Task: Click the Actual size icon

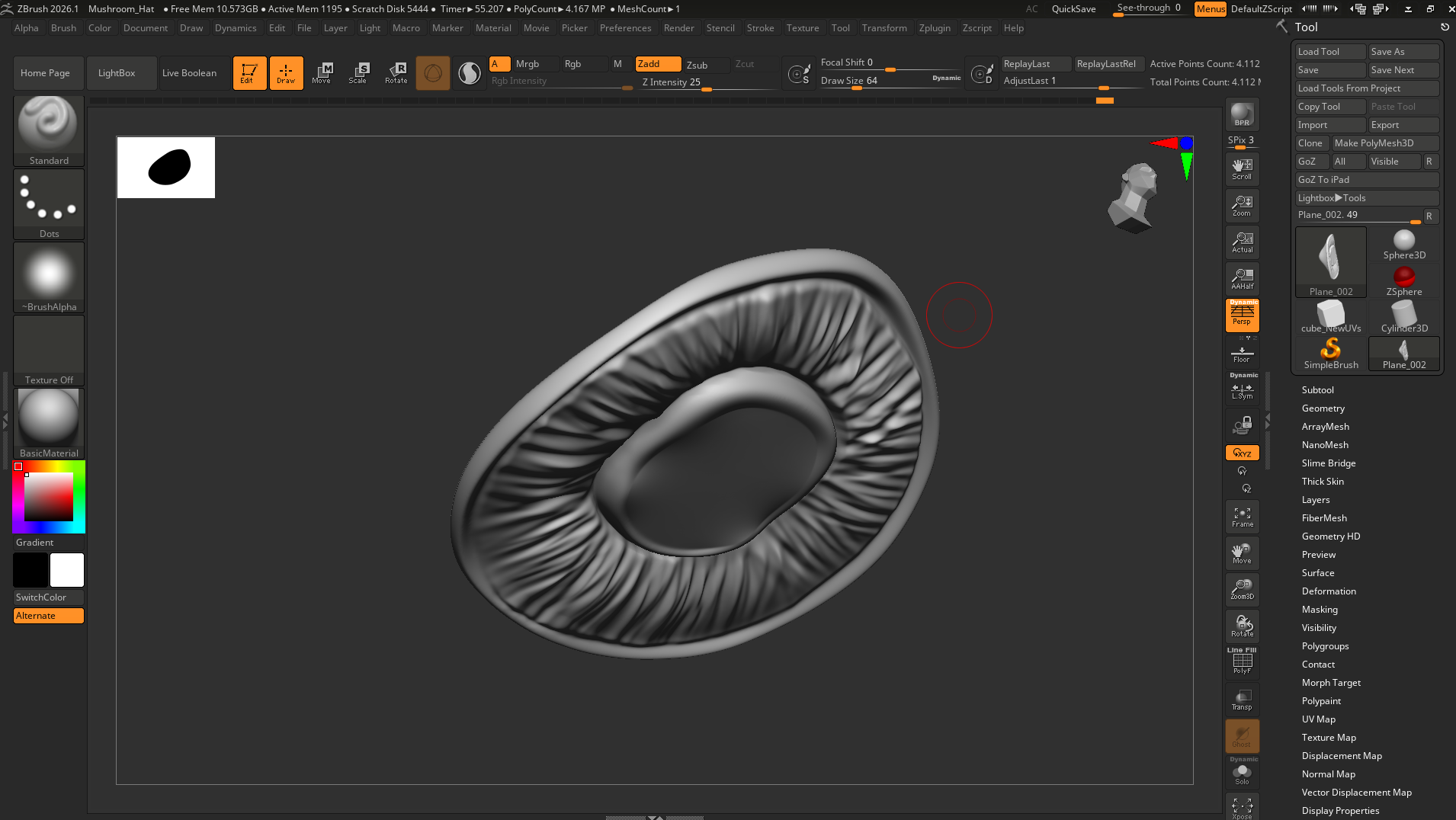Action: coord(1242,242)
